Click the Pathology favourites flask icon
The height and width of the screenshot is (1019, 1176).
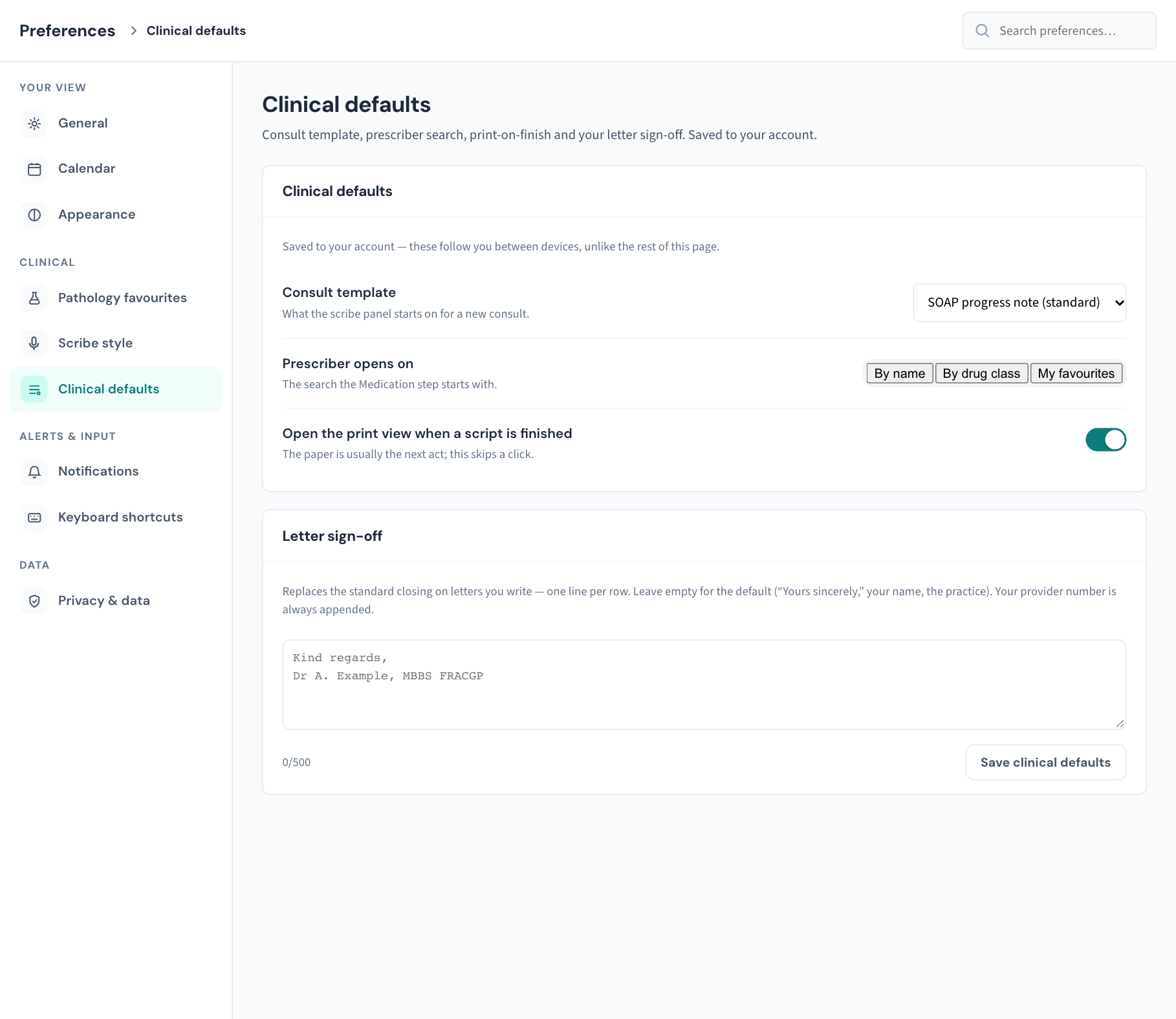pyautogui.click(x=34, y=298)
